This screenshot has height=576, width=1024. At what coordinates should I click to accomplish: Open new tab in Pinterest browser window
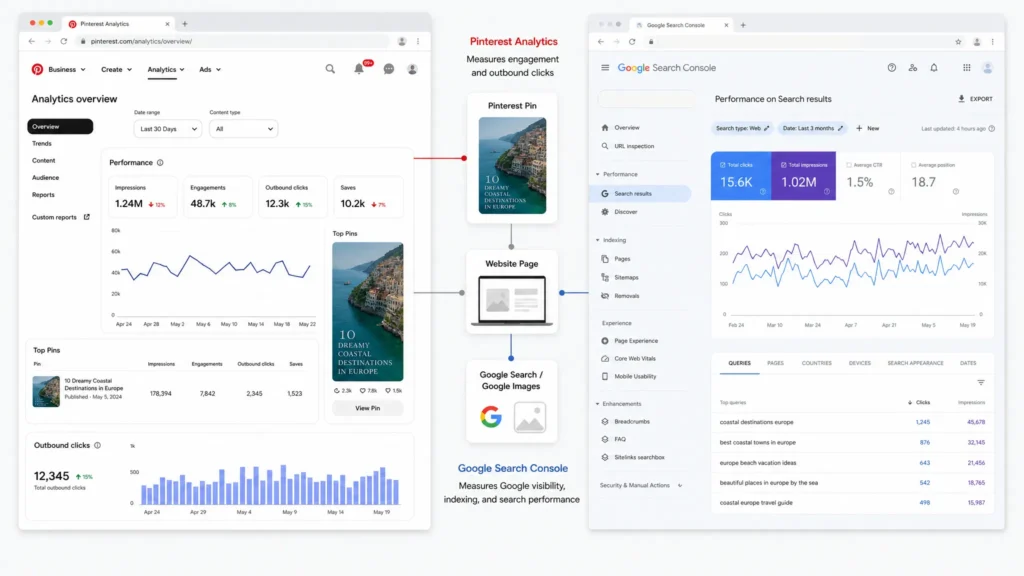click(x=185, y=24)
